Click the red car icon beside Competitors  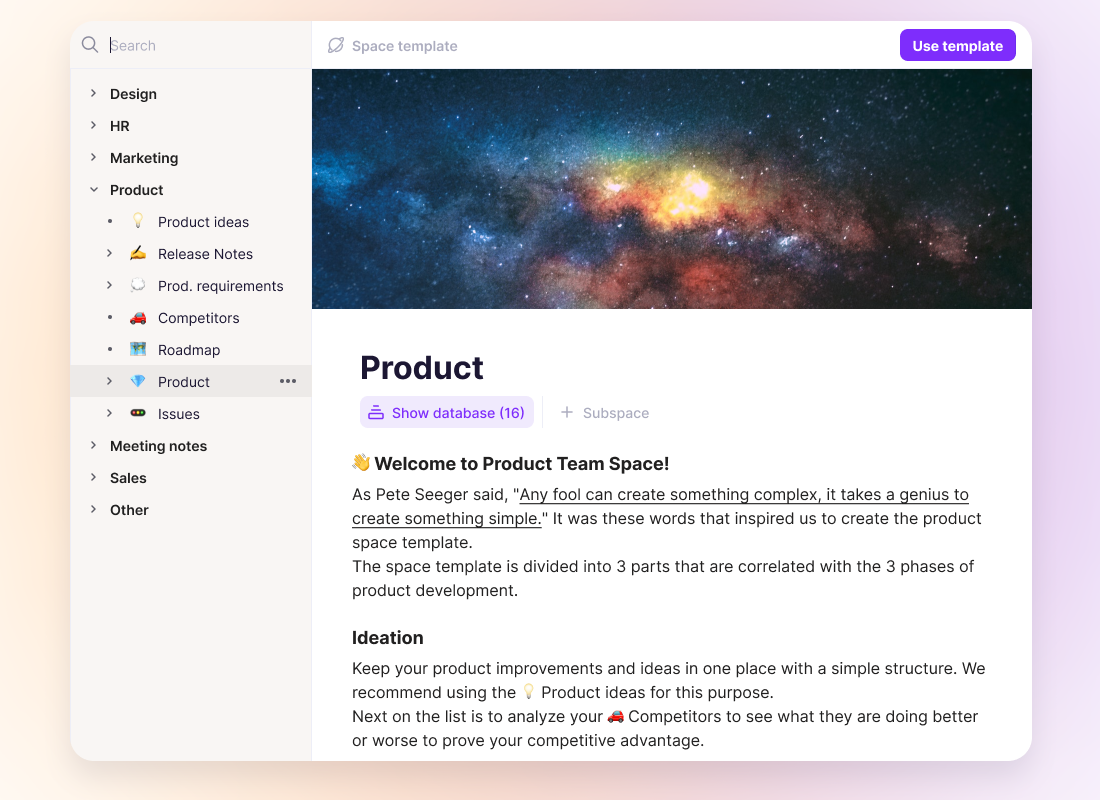pyautogui.click(x=138, y=318)
